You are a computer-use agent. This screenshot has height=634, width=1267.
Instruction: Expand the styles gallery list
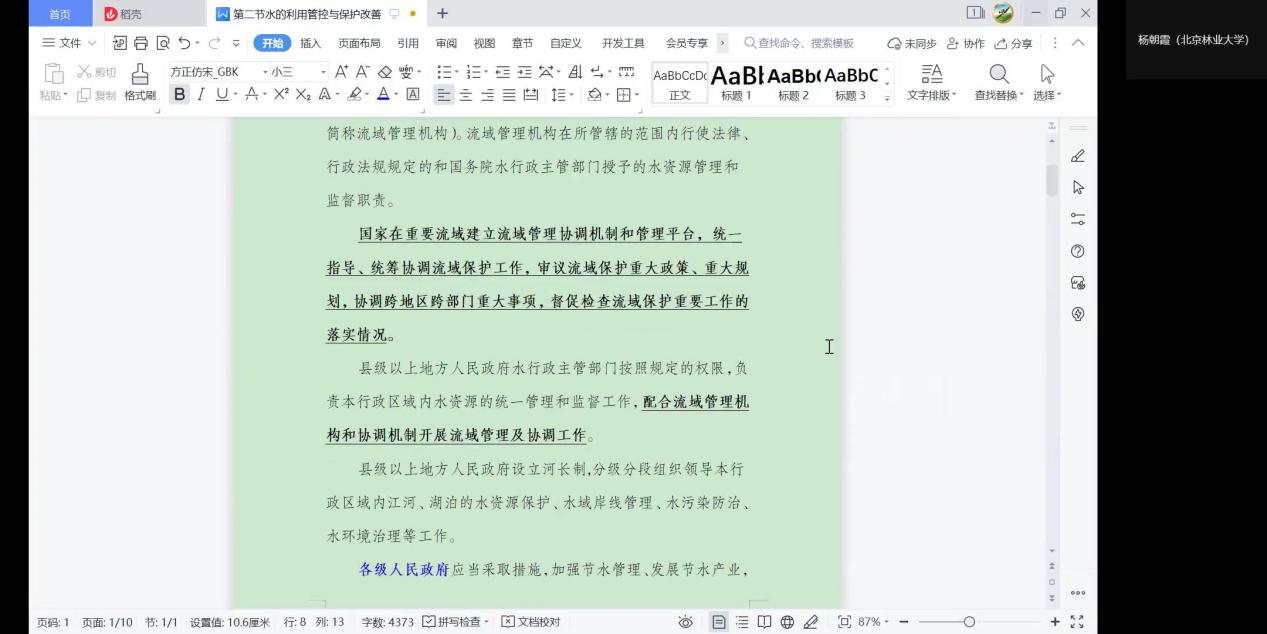click(887, 97)
